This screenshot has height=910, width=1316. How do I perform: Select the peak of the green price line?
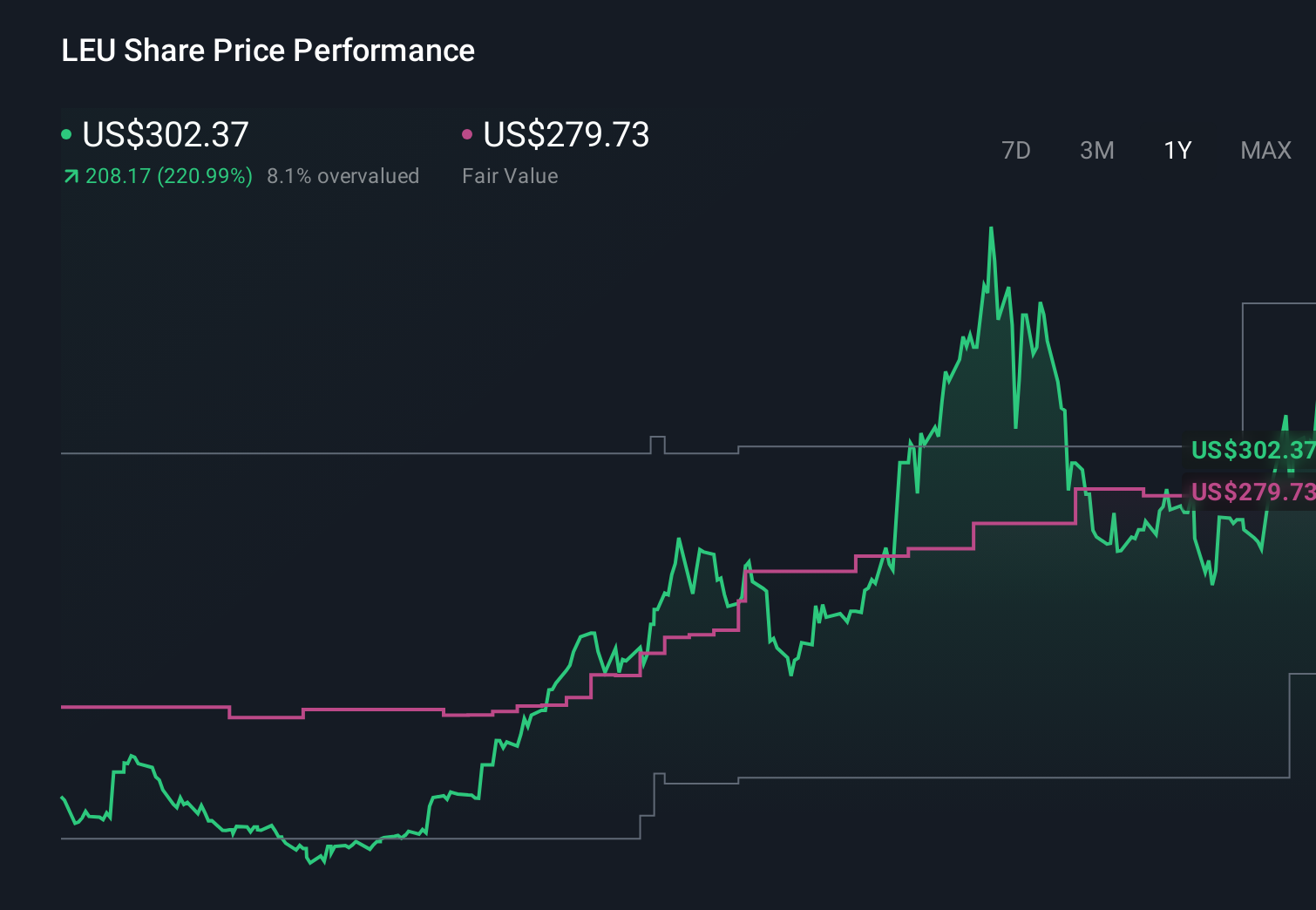pyautogui.click(x=992, y=227)
